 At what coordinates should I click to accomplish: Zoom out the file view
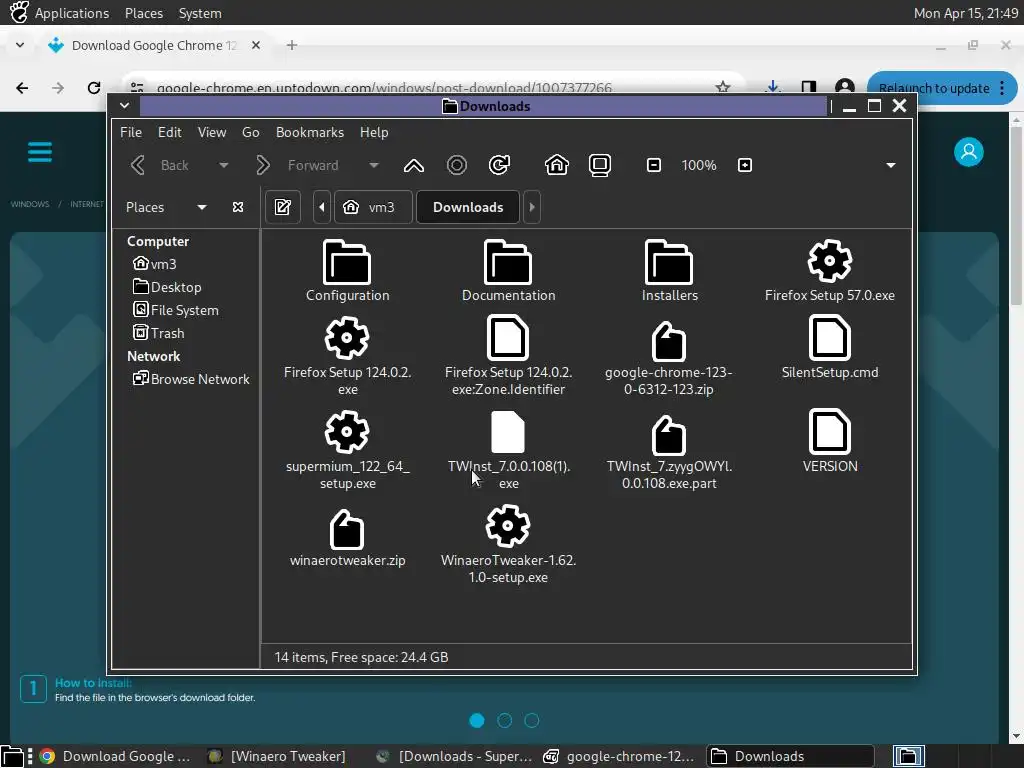tap(654, 165)
